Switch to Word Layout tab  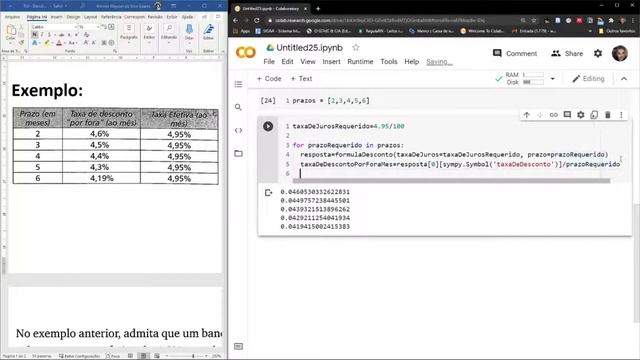click(90, 17)
